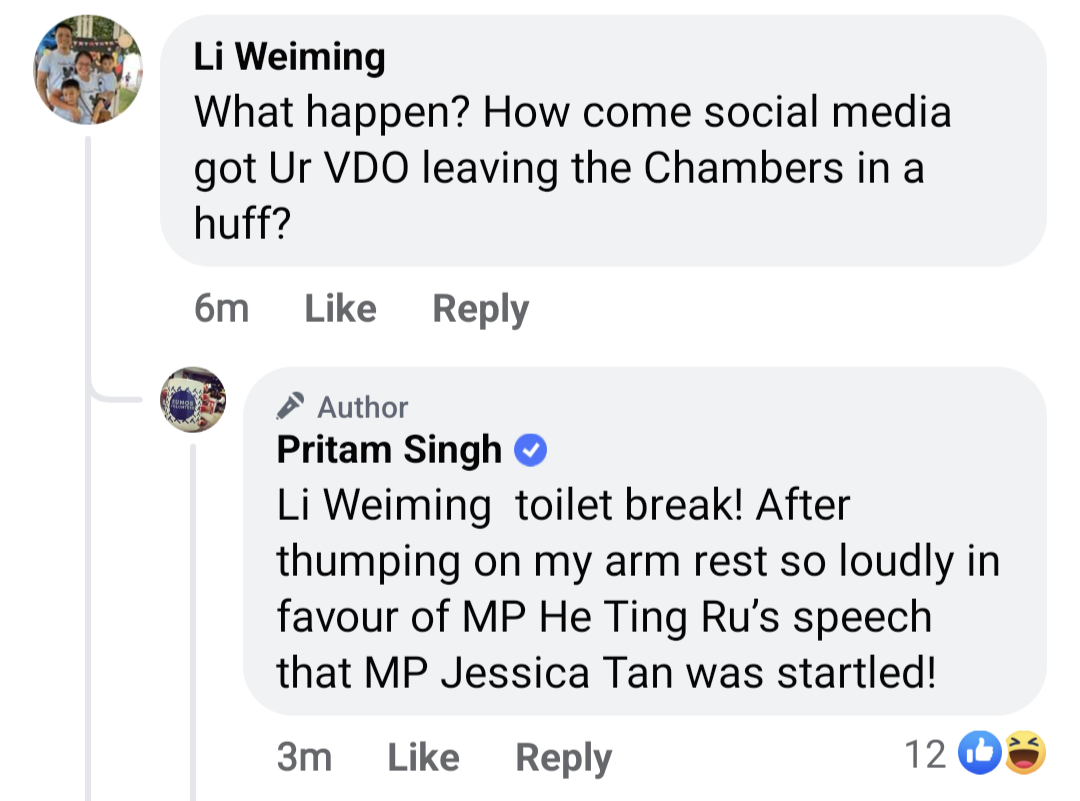Image resolution: width=1080 pixels, height=801 pixels.
Task: Open the 6m timestamp of first comment
Action: click(x=221, y=308)
